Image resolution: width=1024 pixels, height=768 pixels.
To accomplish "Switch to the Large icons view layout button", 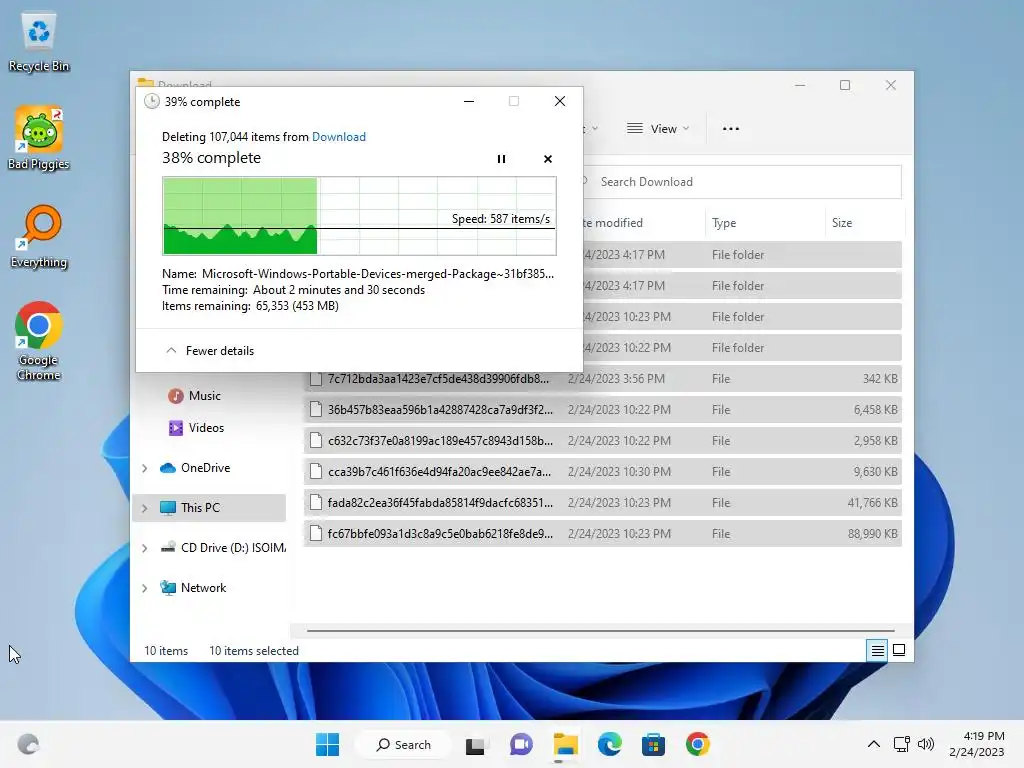I will (899, 650).
